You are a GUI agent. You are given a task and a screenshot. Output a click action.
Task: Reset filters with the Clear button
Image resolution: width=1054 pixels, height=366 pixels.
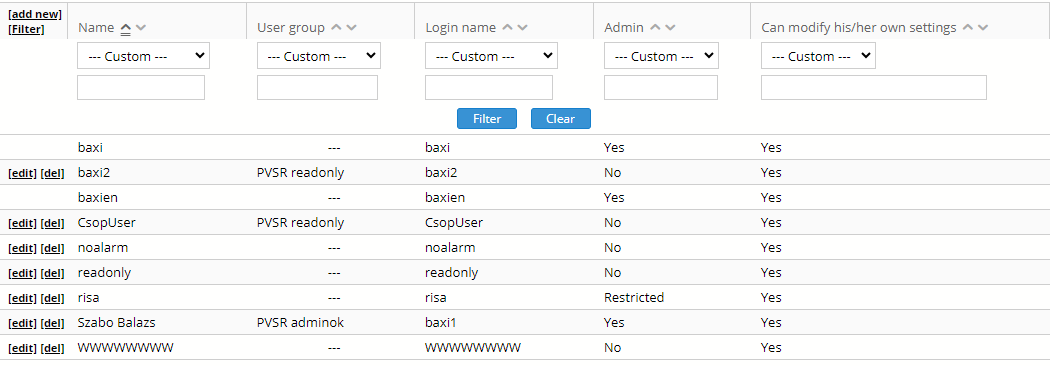click(561, 118)
